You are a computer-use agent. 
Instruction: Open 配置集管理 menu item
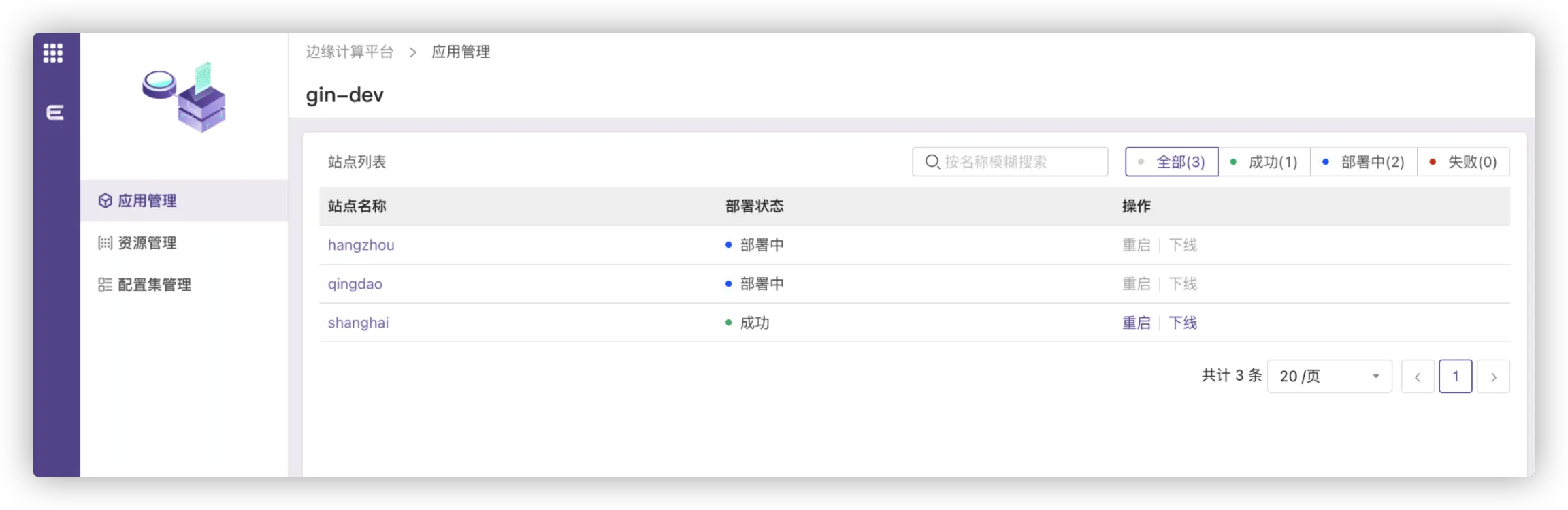(154, 285)
